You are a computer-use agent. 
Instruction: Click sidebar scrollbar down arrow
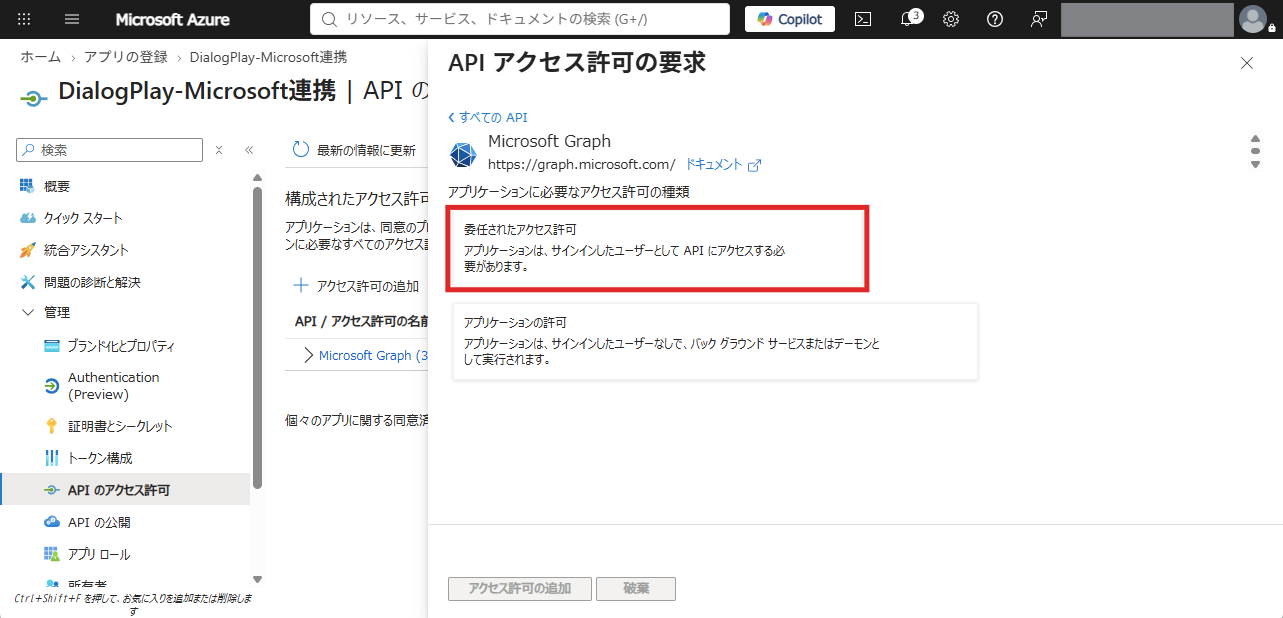tap(257, 579)
